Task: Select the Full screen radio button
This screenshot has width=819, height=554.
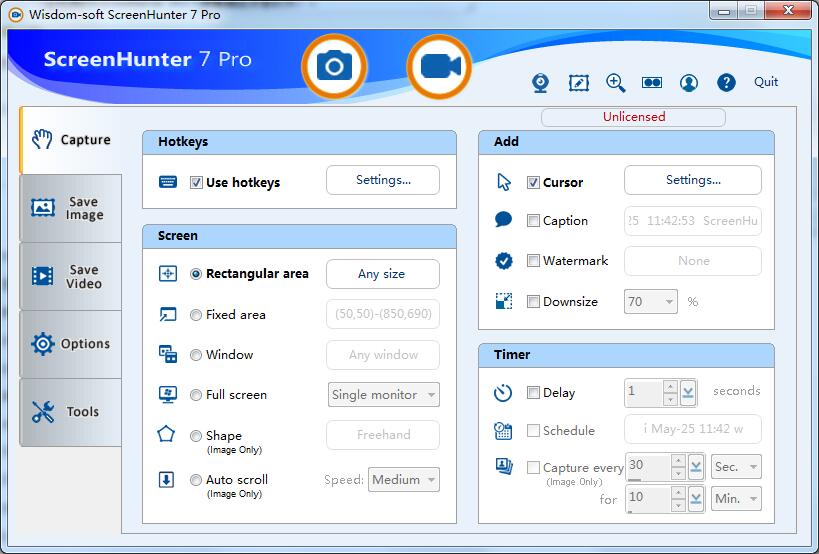Action: [x=196, y=395]
